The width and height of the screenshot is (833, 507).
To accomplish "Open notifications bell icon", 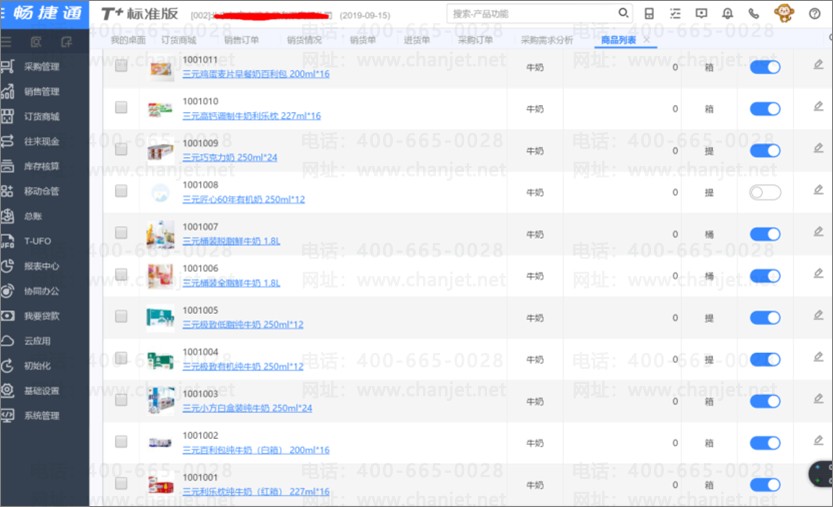I will 727,13.
